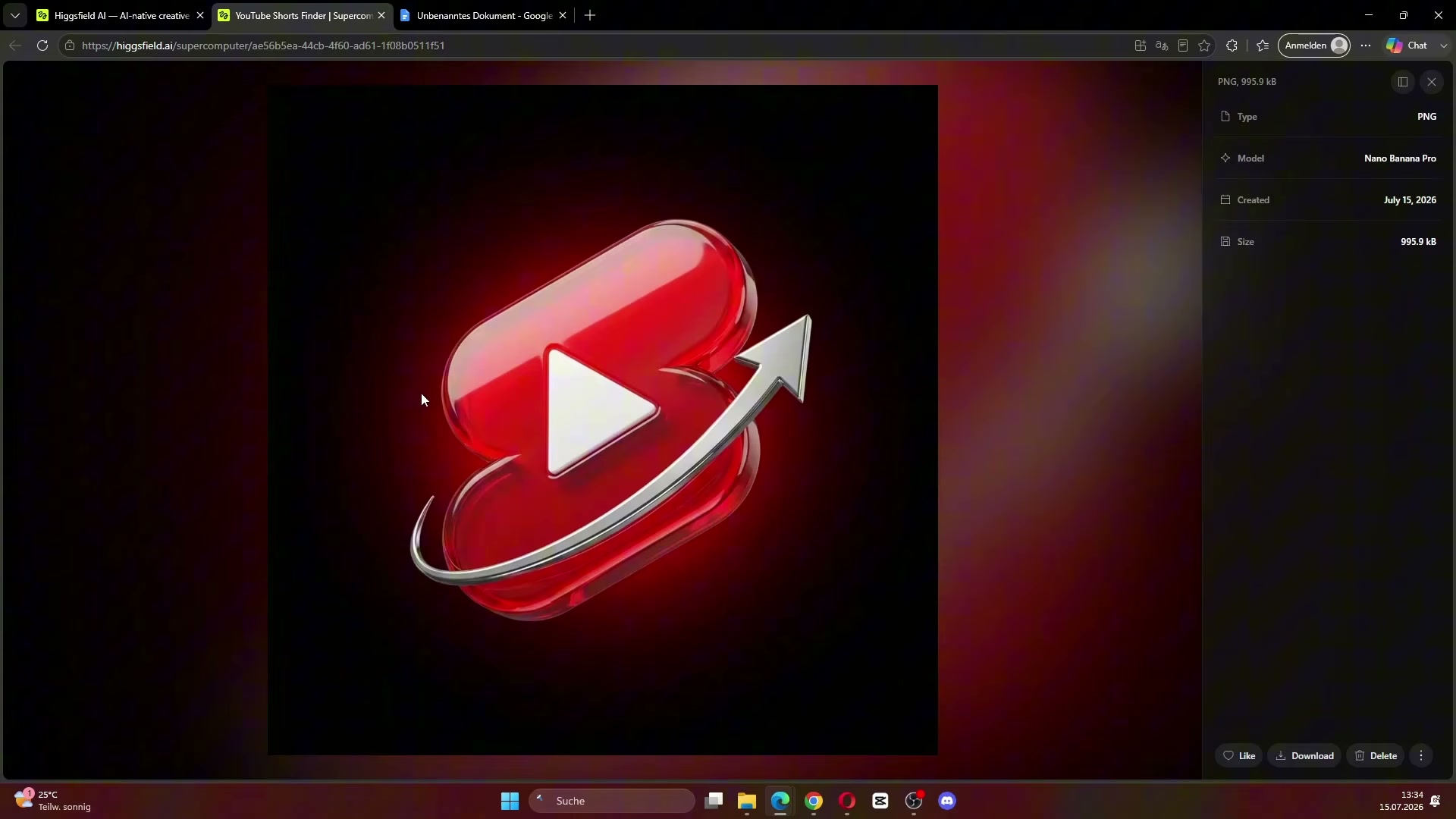Add this page to favorites
This screenshot has height=819, width=1456.
(x=1204, y=45)
